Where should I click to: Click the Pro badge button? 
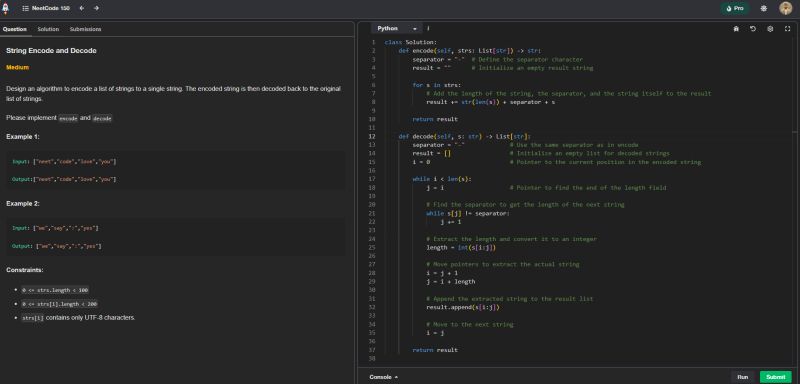point(735,9)
